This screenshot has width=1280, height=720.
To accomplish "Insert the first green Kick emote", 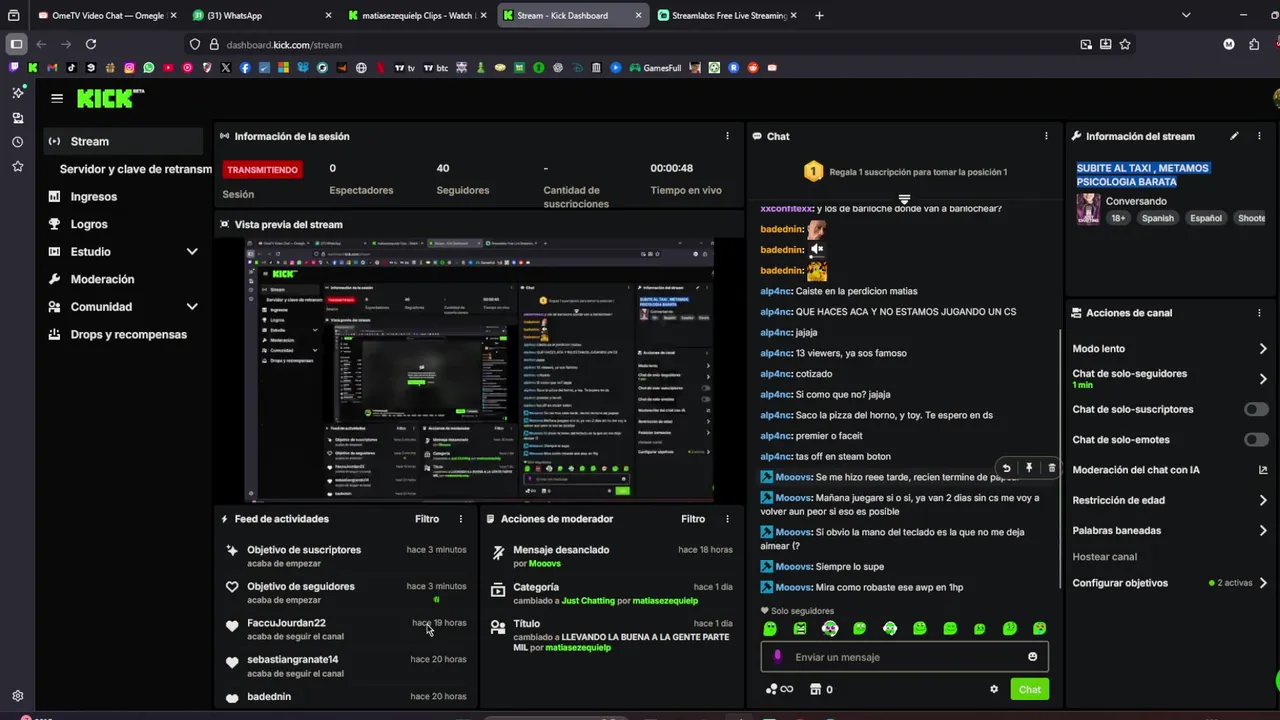I will pyautogui.click(x=770, y=629).
